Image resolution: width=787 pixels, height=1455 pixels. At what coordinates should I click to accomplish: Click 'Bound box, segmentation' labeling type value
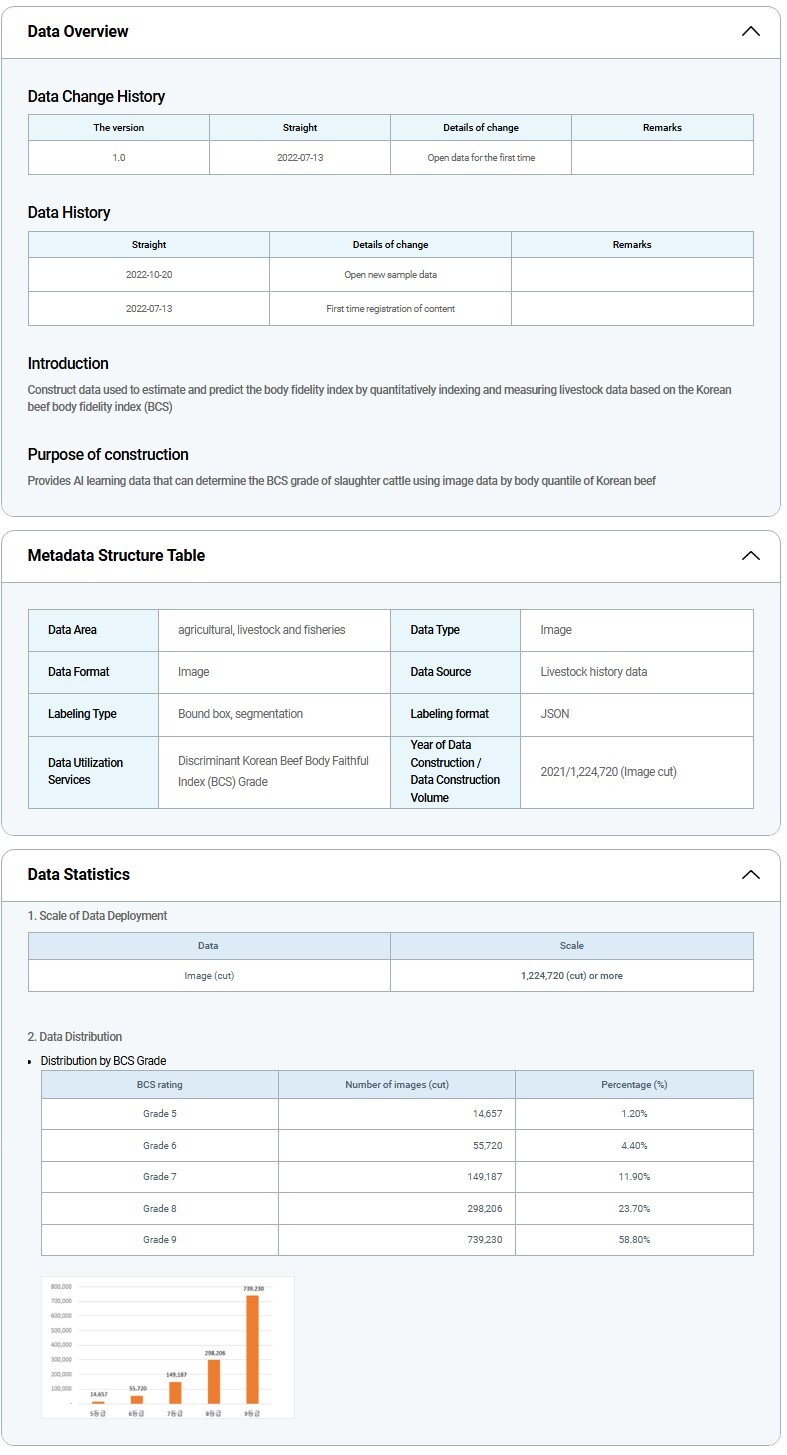[240, 714]
